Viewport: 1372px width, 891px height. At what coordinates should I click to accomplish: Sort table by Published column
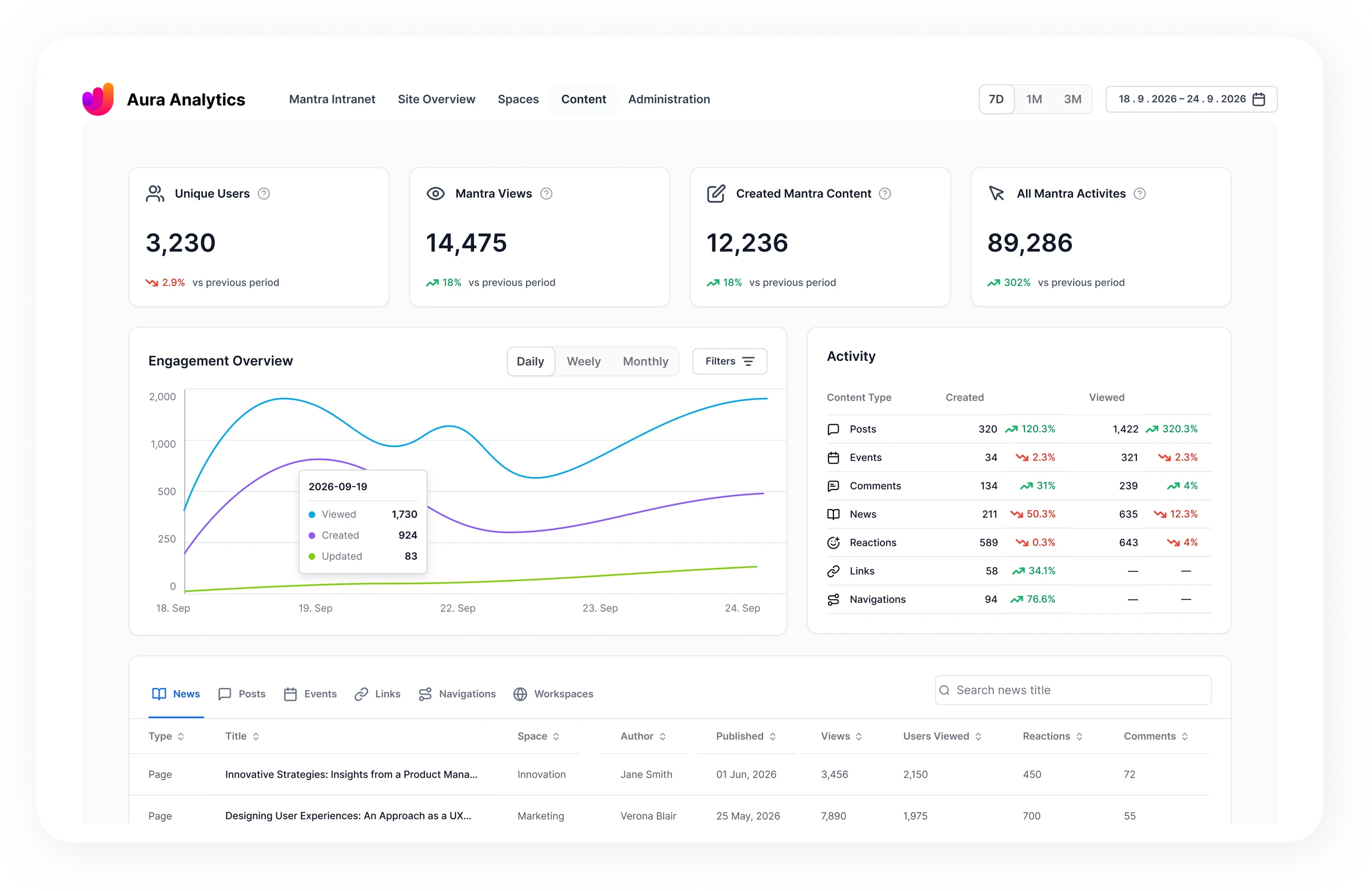[x=746, y=737]
